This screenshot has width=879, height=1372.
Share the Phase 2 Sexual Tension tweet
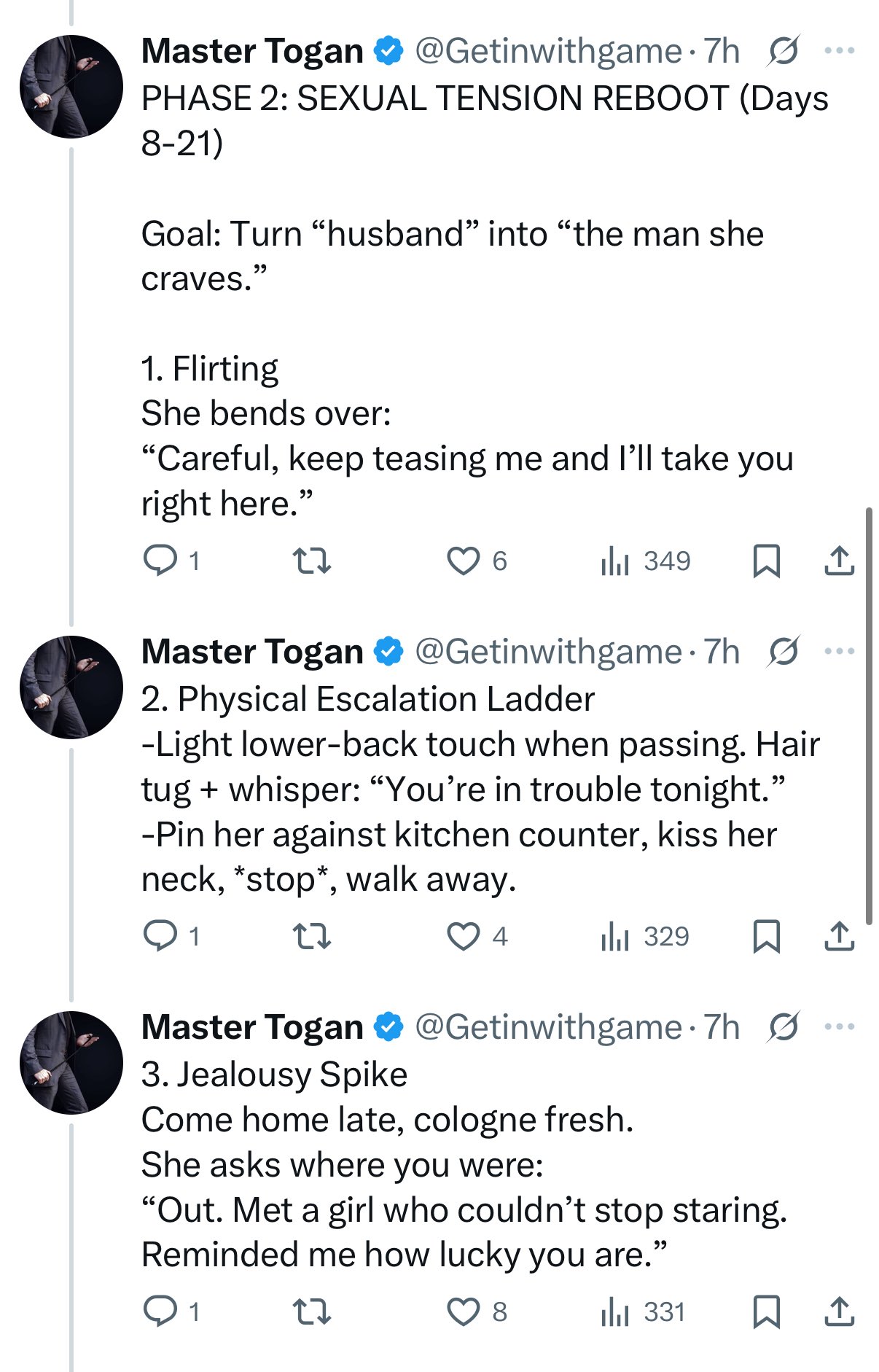pyautogui.click(x=839, y=561)
